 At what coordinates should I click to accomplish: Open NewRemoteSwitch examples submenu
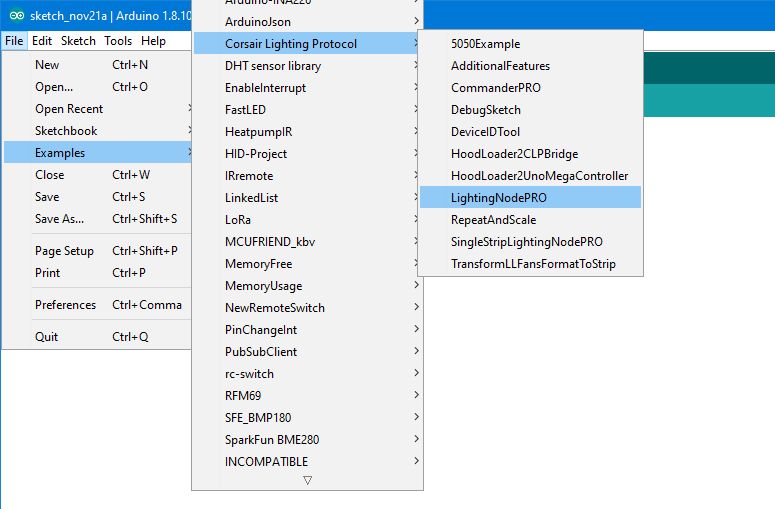[x=307, y=308]
